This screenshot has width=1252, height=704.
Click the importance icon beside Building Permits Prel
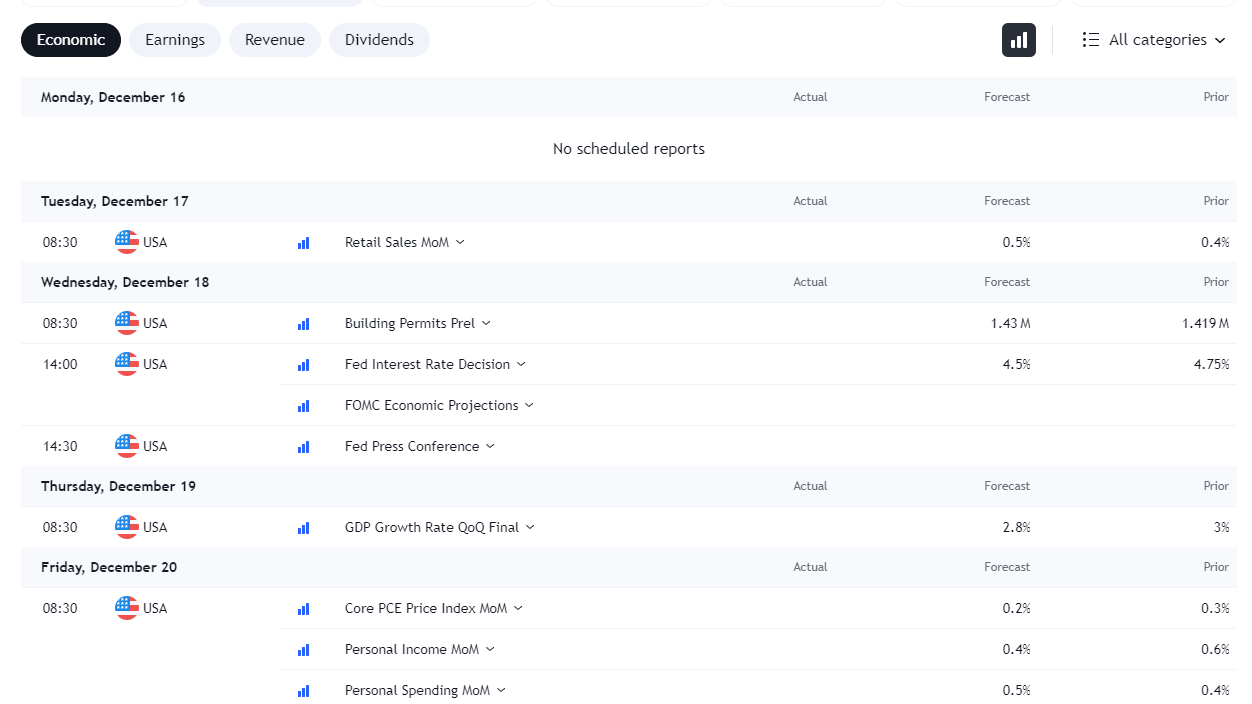click(303, 324)
